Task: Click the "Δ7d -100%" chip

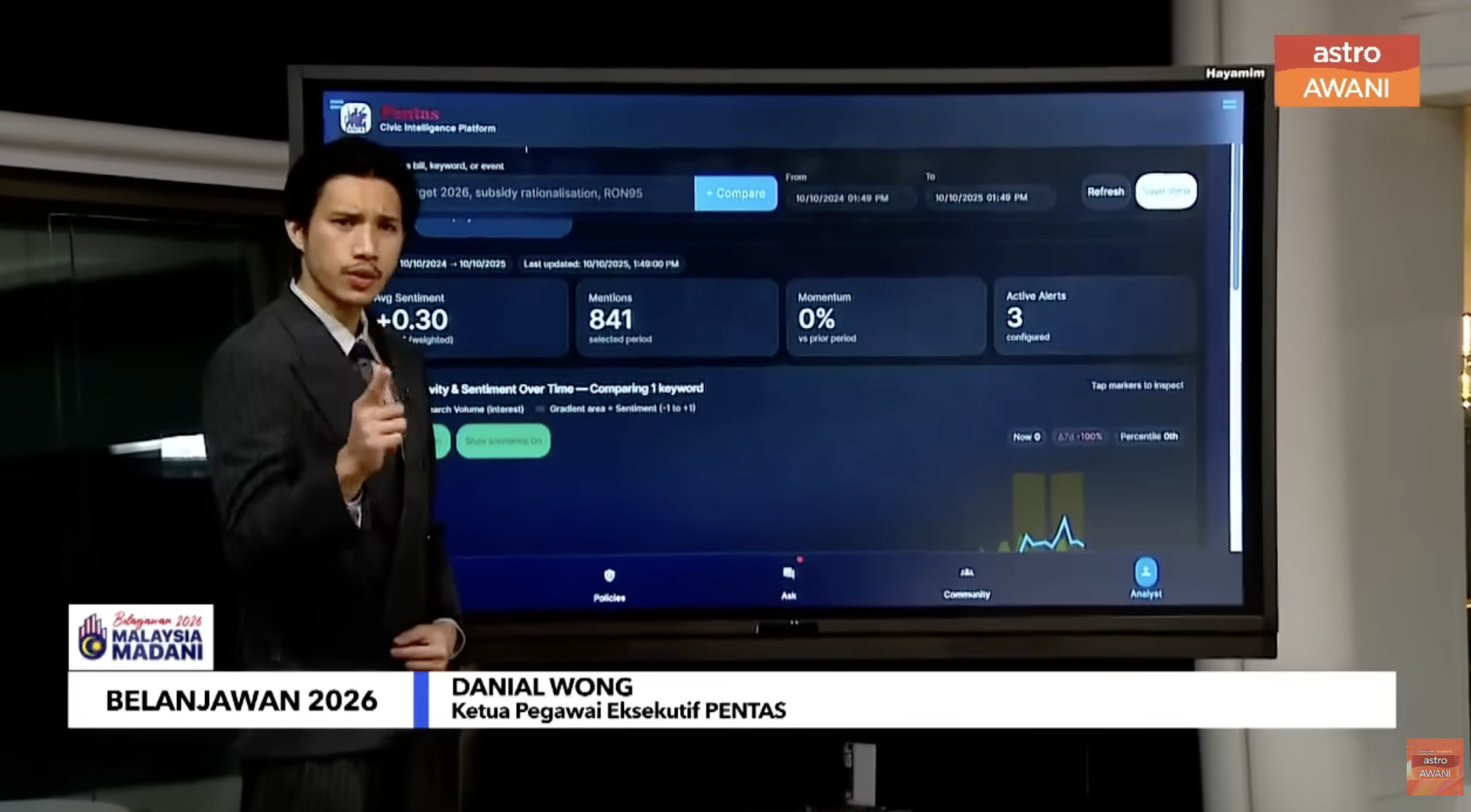Action: (1079, 437)
